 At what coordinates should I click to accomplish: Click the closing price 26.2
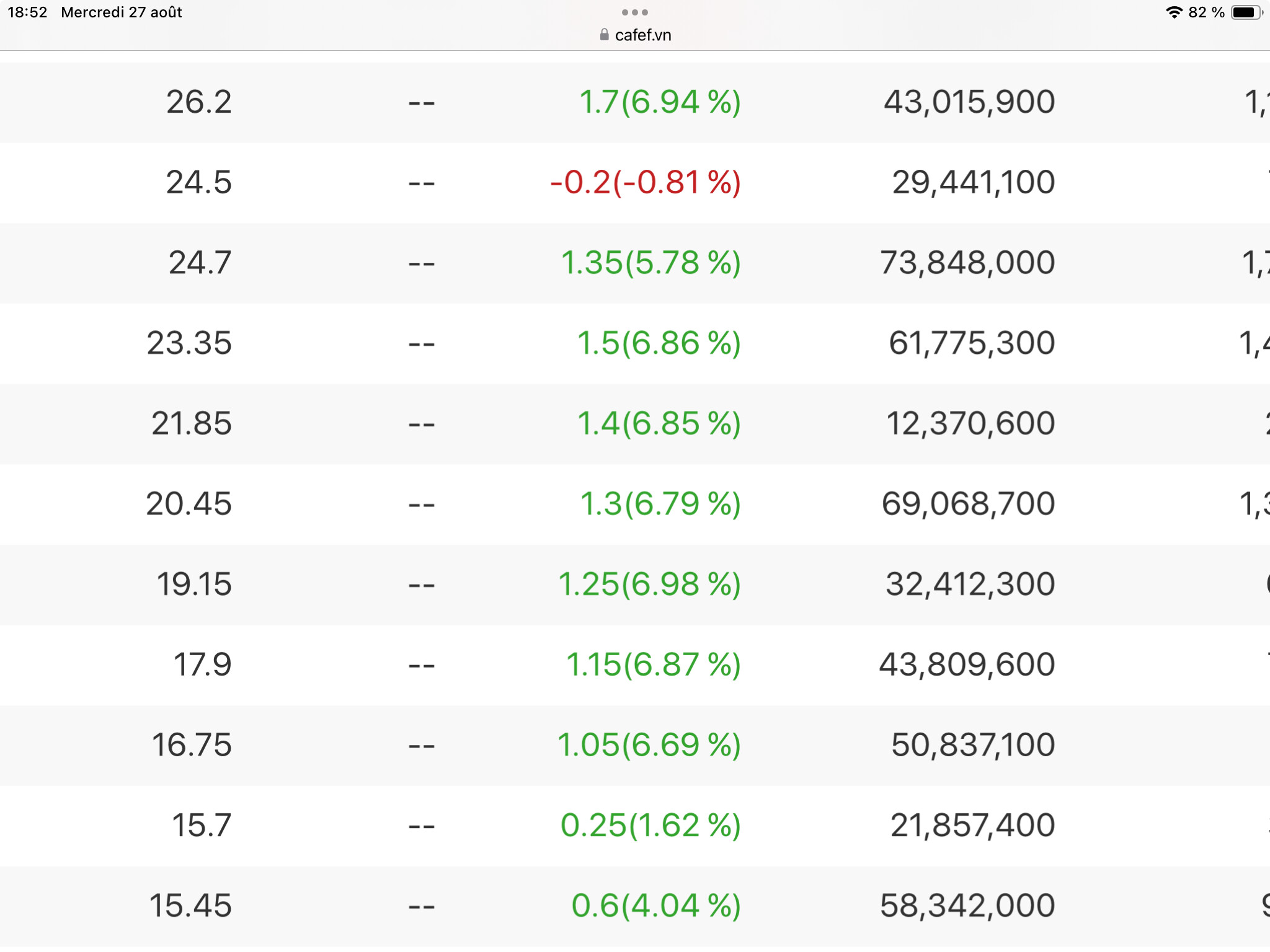point(198,102)
